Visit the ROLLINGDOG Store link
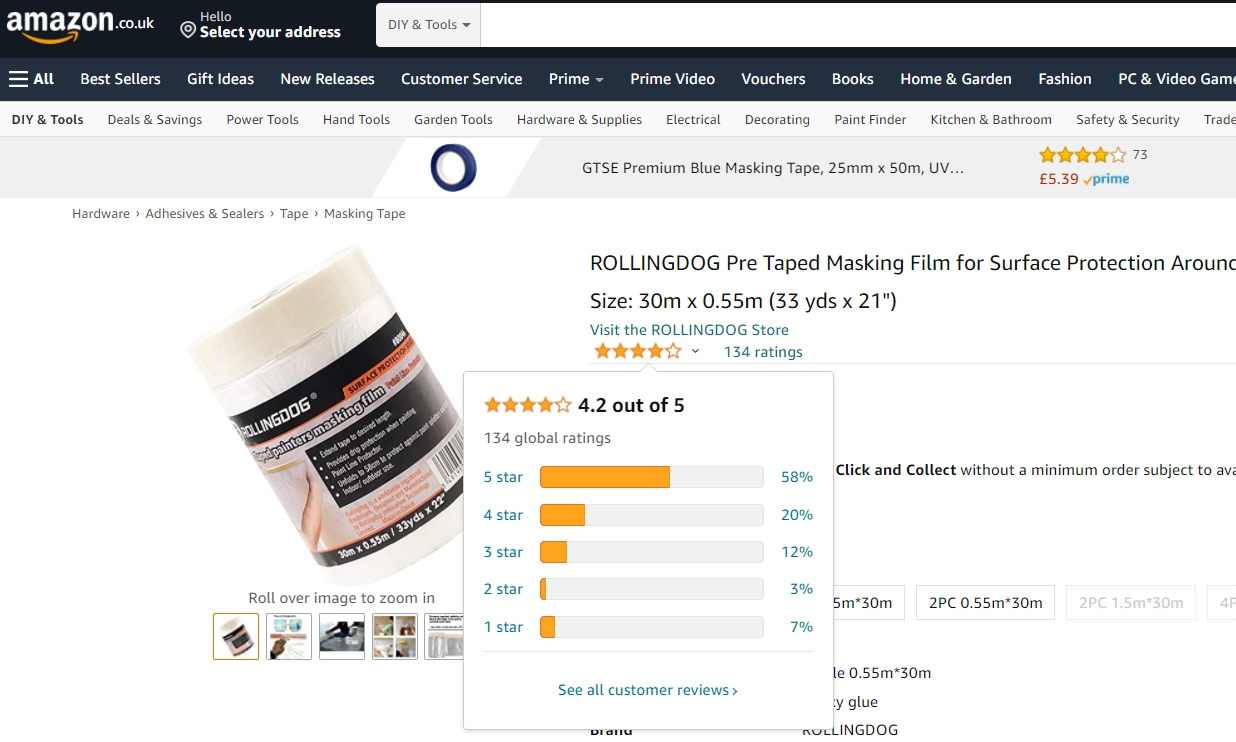This screenshot has width=1236, height=742. click(689, 330)
